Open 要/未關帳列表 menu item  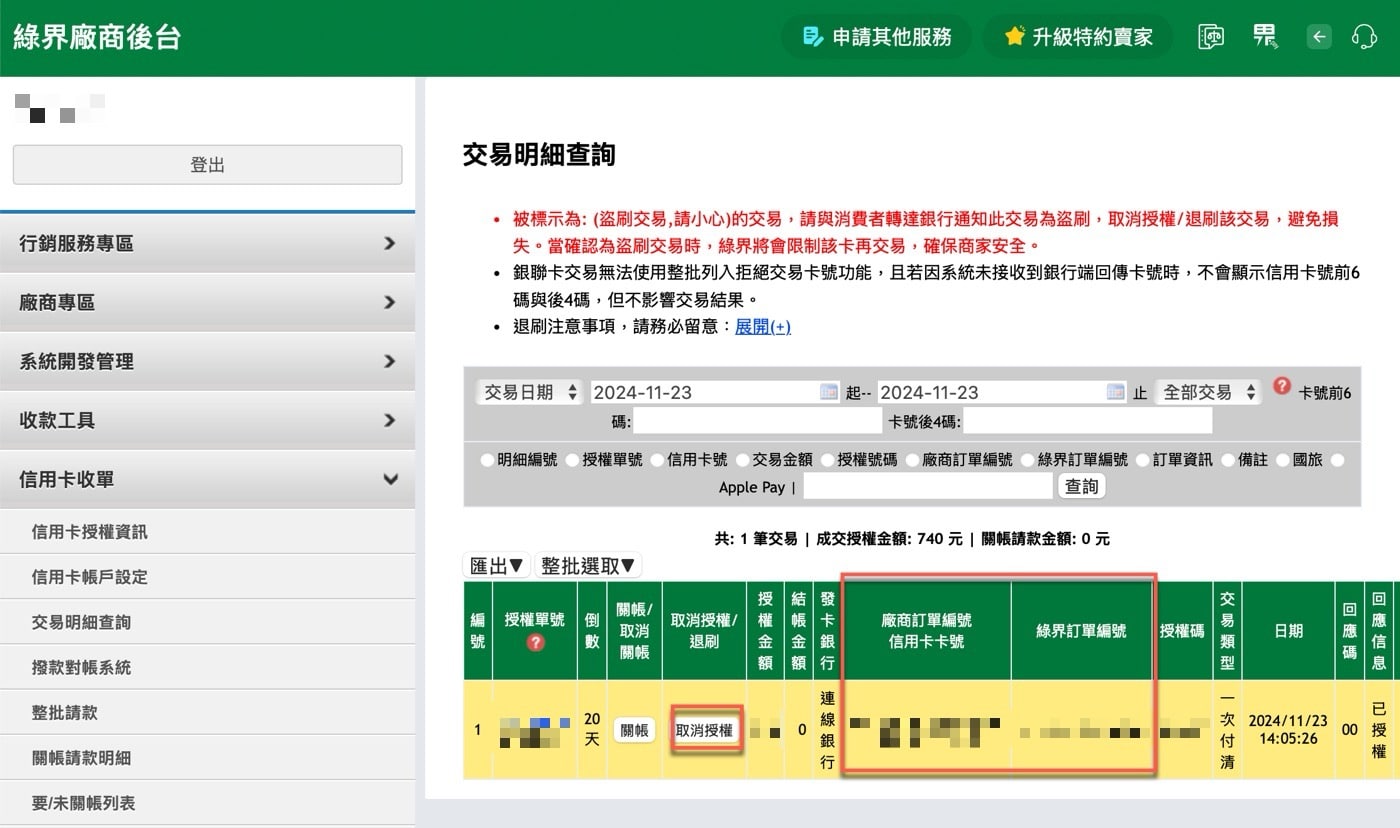(207, 803)
